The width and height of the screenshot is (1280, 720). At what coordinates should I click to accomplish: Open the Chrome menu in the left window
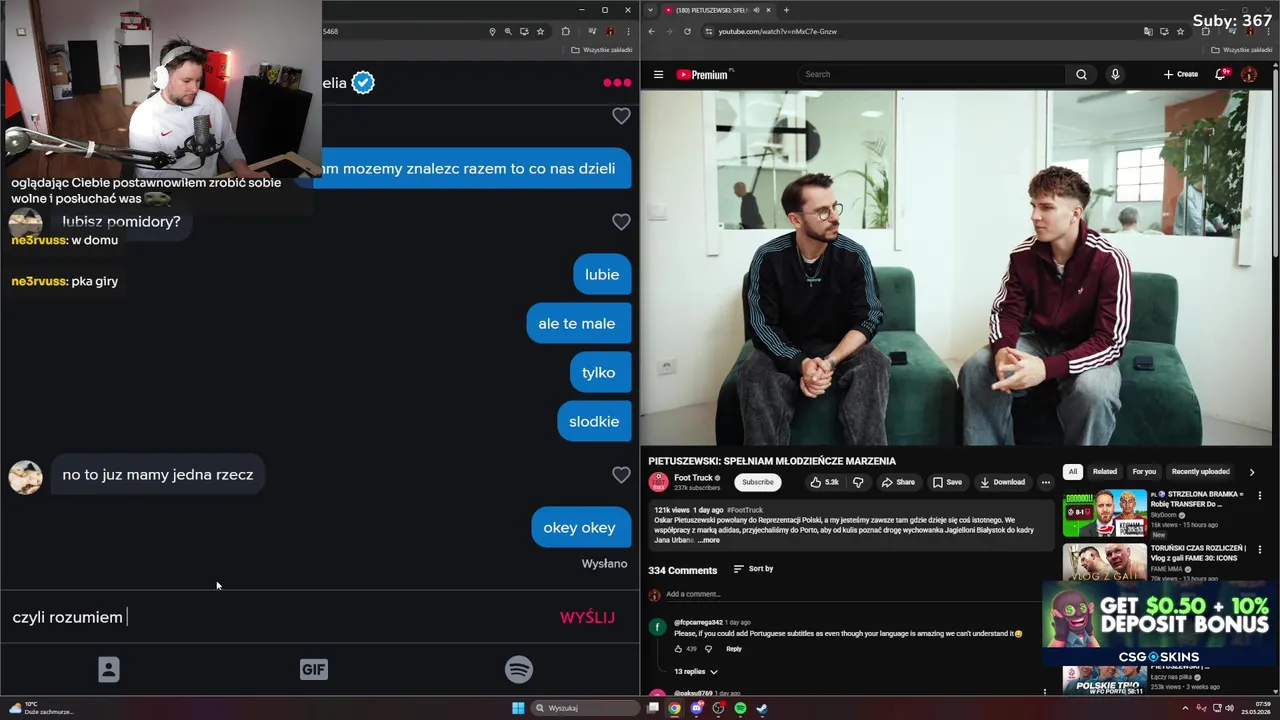click(x=628, y=31)
